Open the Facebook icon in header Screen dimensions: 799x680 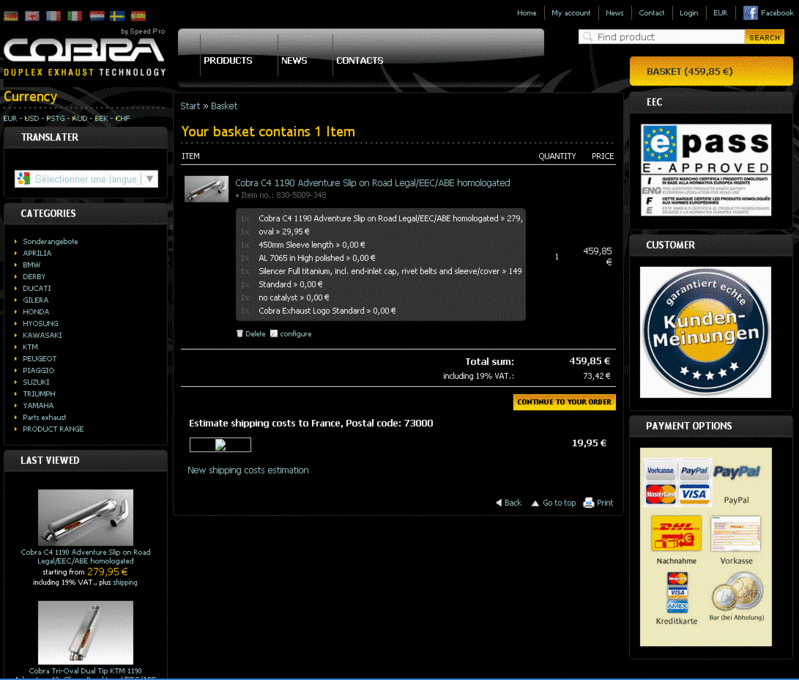pyautogui.click(x=750, y=13)
